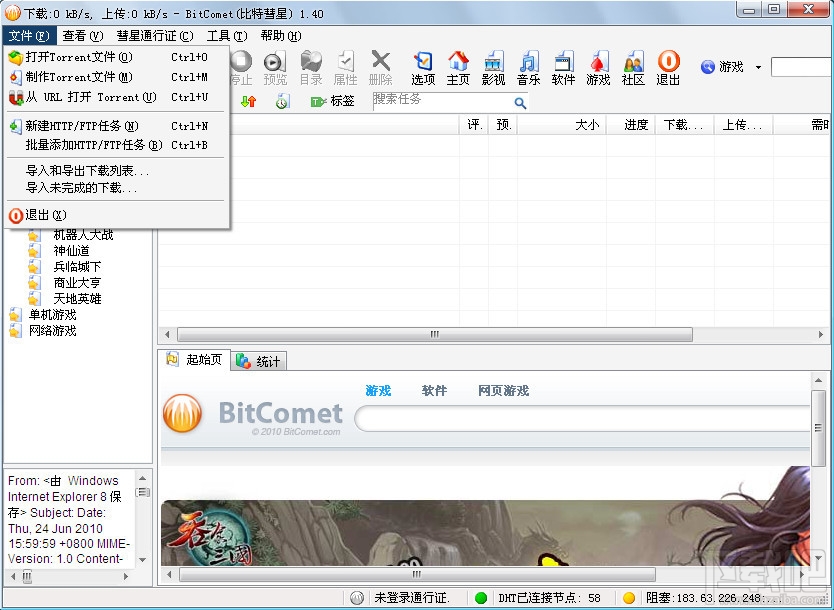Select the 选项 (Options) toolbar icon
This screenshot has height=610, width=834.
click(423, 67)
